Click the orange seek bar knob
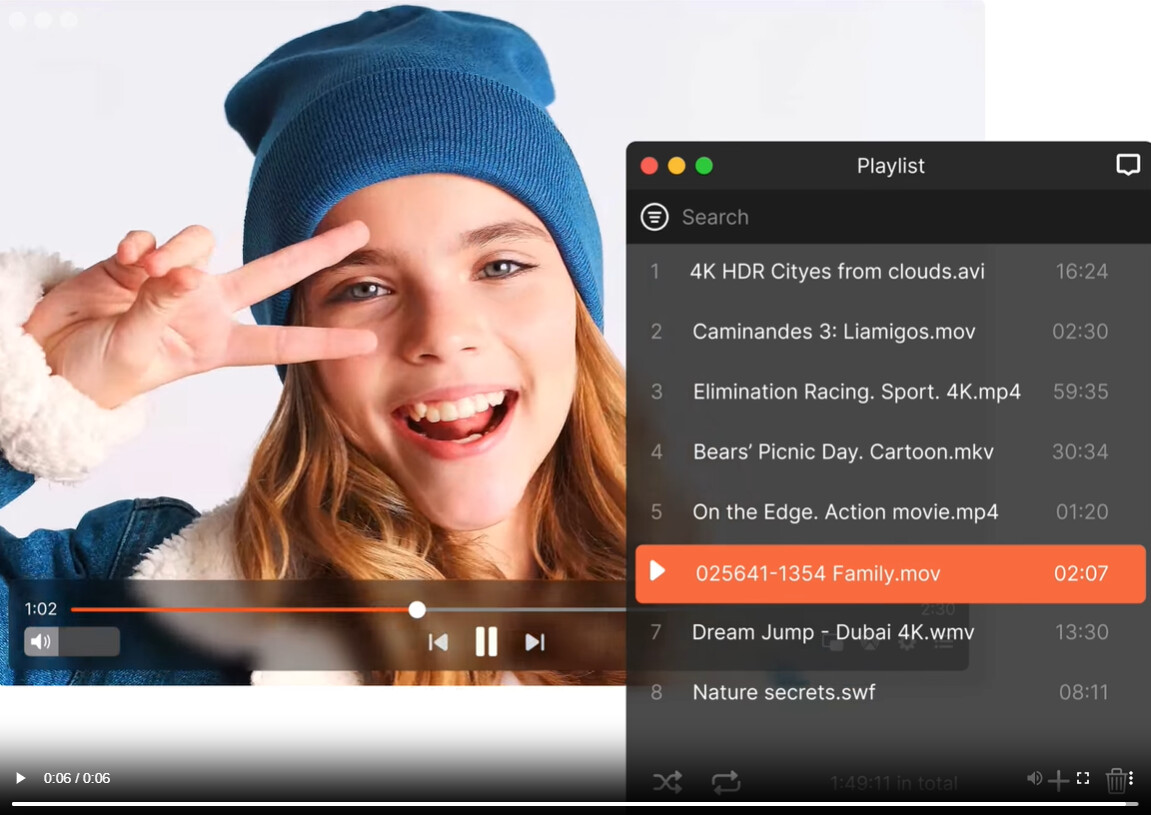 coord(417,610)
